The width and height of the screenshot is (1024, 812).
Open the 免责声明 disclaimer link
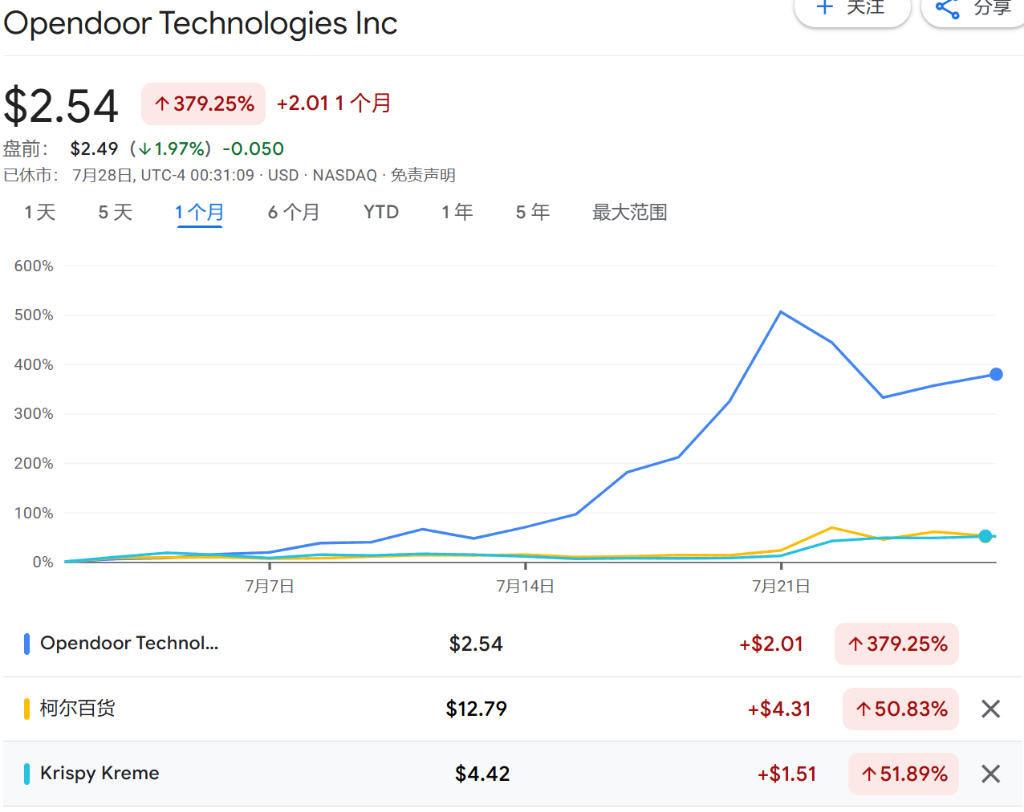point(423,176)
